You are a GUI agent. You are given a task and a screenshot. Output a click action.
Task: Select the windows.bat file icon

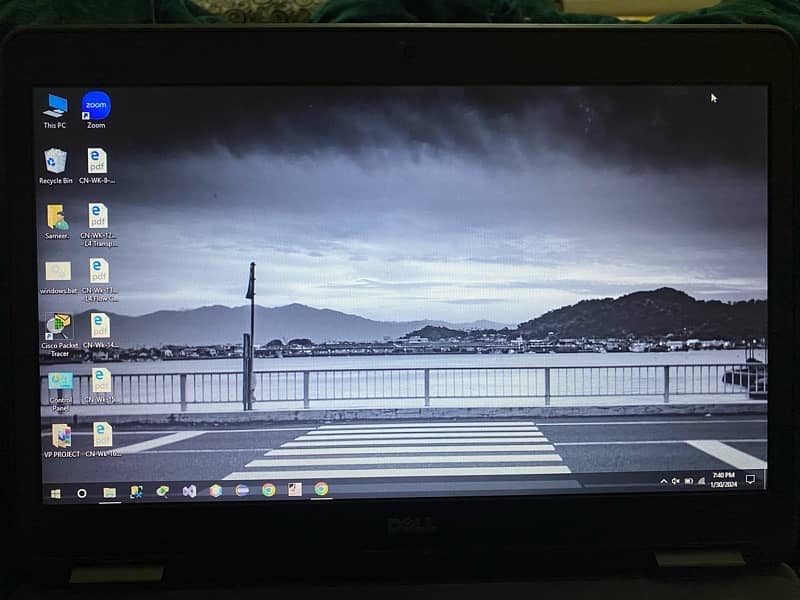coord(59,278)
